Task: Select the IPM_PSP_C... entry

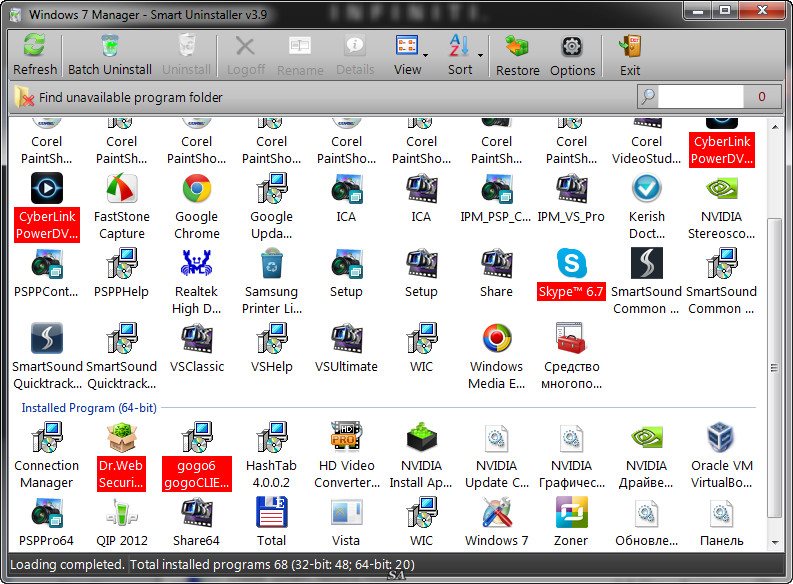Action: coord(497,198)
